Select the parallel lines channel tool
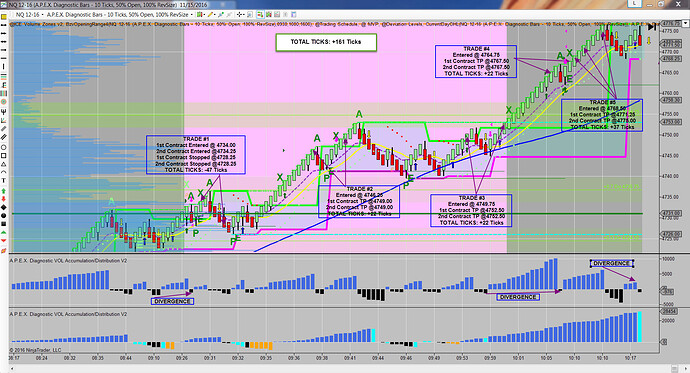 click(4, 137)
